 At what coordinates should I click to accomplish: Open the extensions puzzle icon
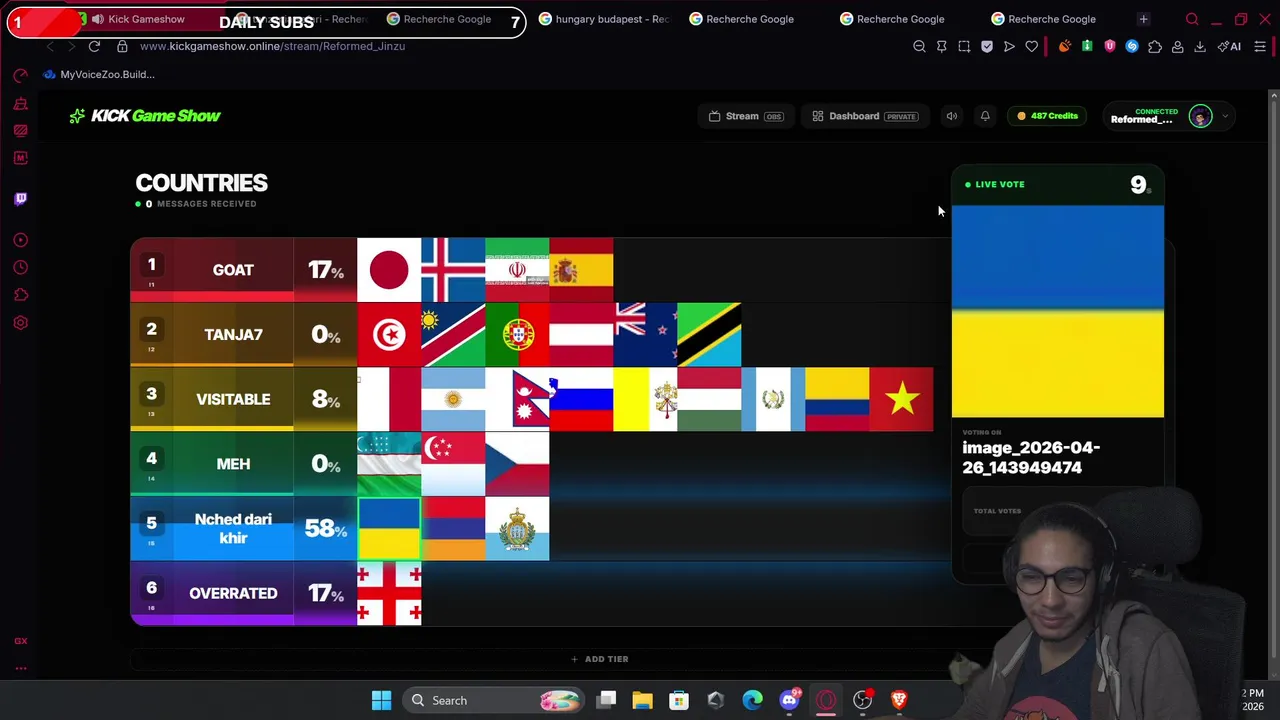point(1155,46)
